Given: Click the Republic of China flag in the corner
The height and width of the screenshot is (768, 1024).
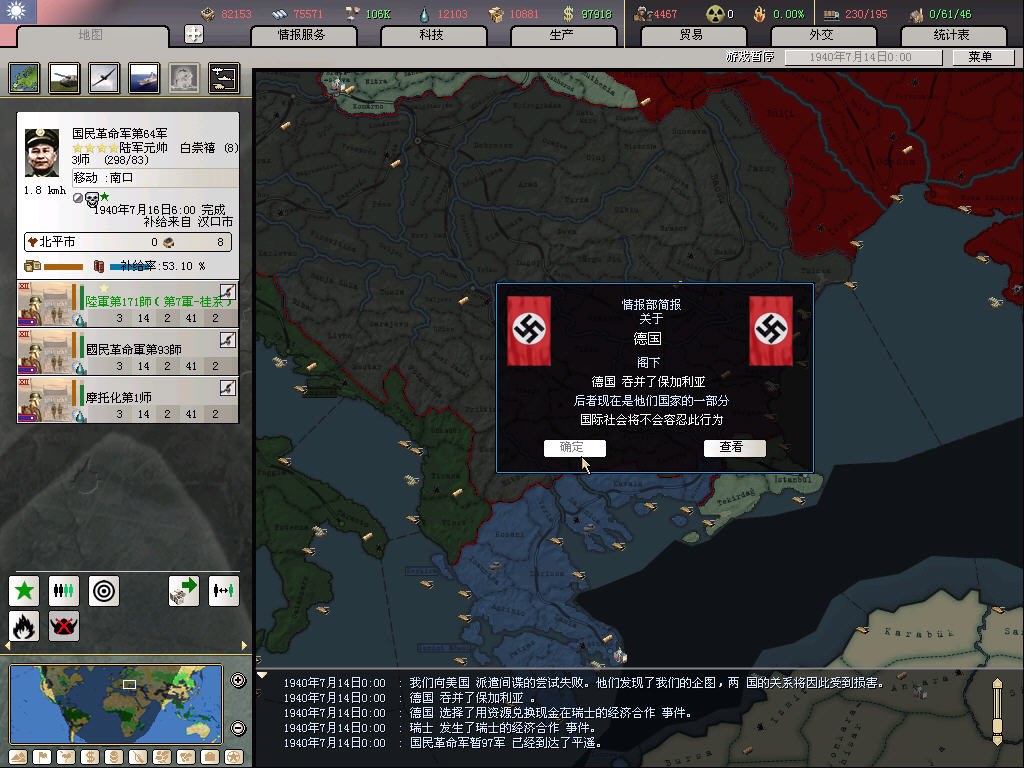Looking at the screenshot, I should (18, 12).
